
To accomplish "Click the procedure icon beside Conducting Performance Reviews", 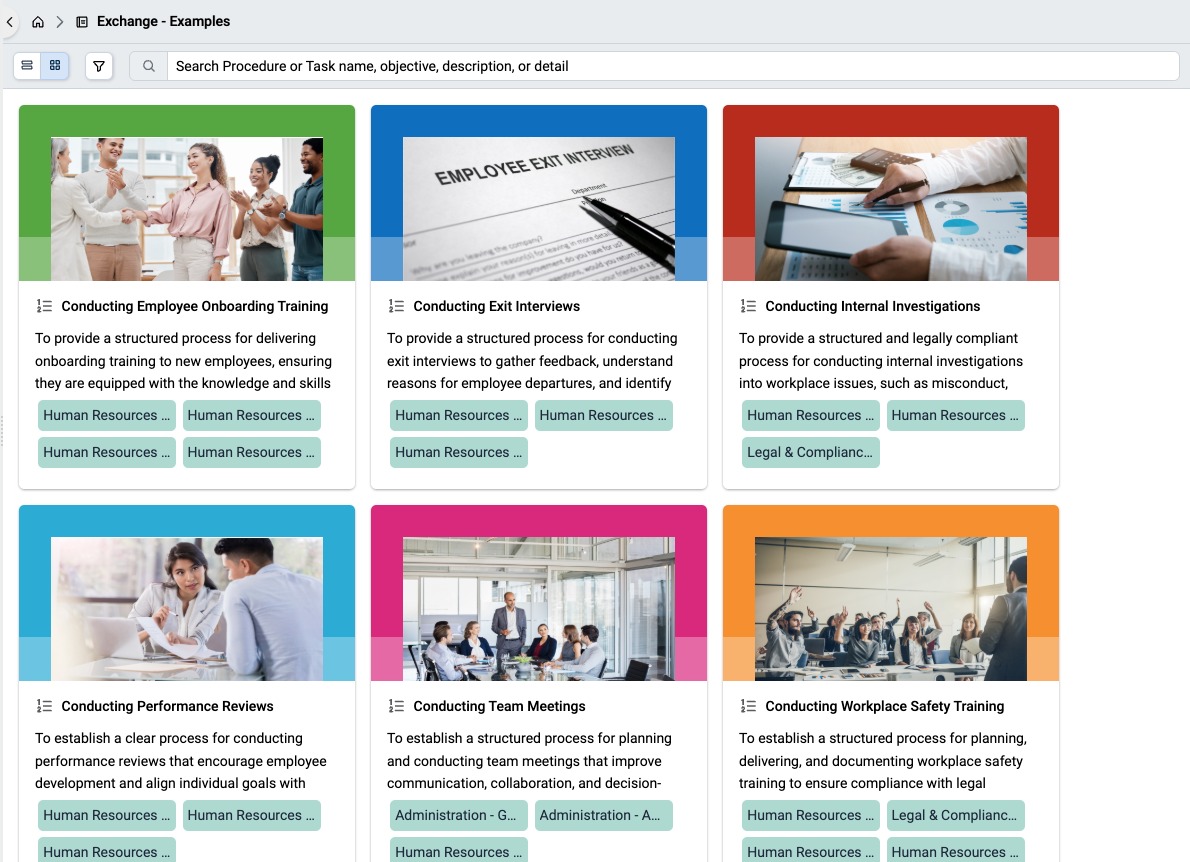I will click(44, 706).
